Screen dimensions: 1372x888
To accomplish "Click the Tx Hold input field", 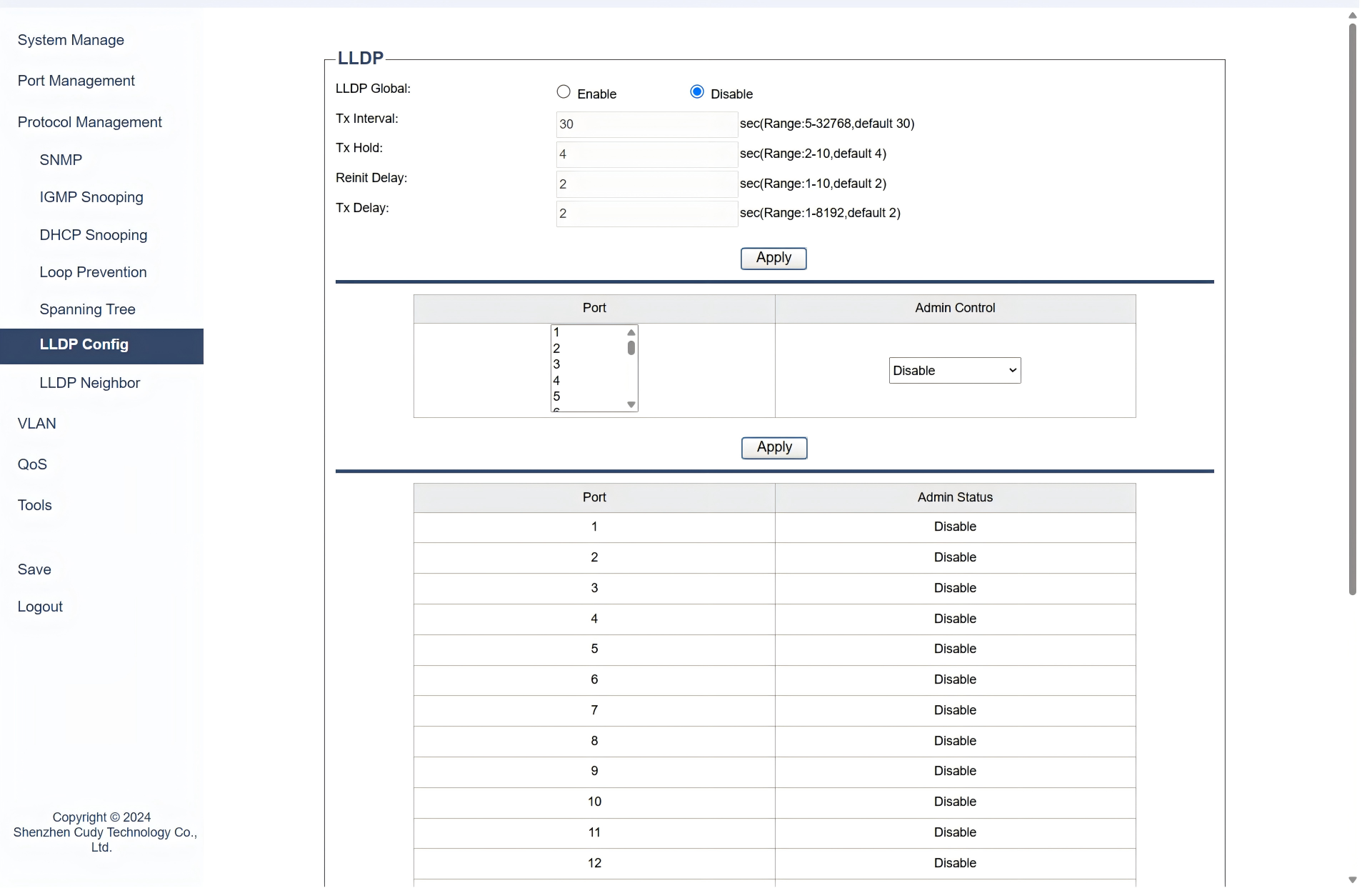I will tap(646, 154).
